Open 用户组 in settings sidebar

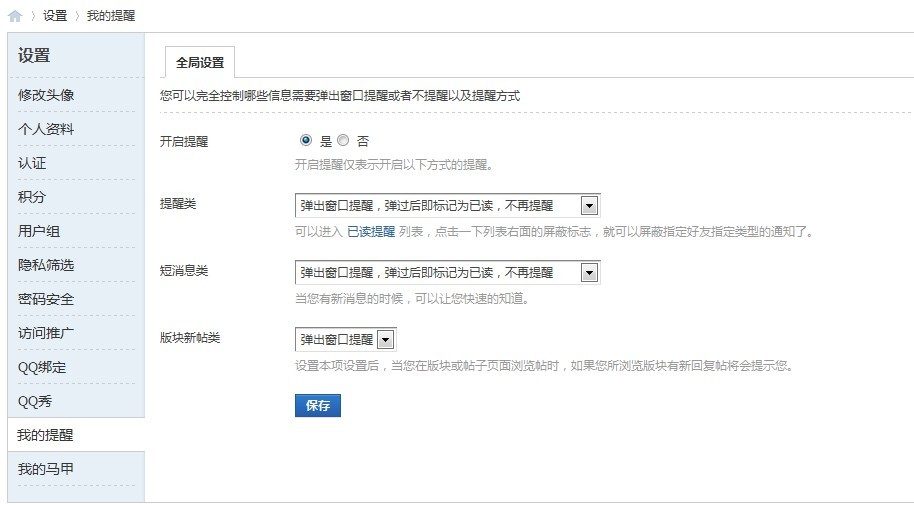[39, 231]
